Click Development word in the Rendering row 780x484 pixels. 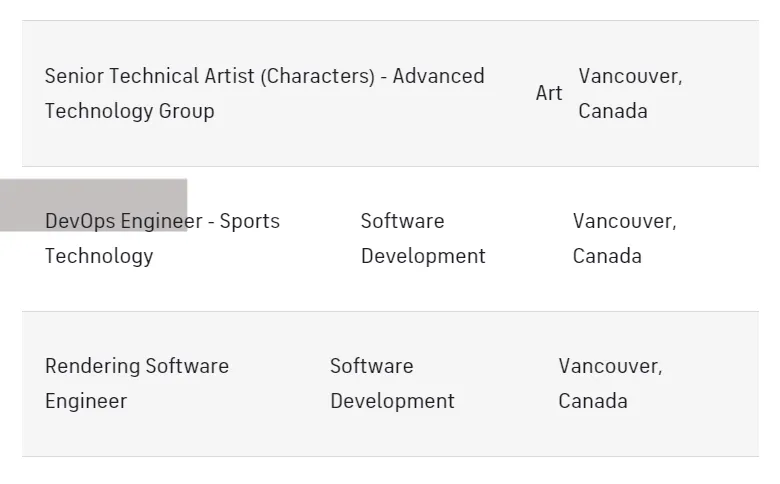coord(392,401)
